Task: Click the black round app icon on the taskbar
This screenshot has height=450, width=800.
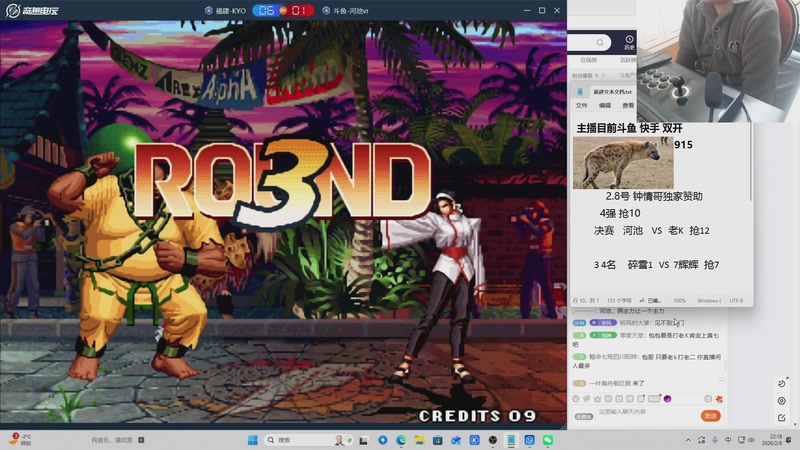Action: pyautogui.click(x=493, y=440)
